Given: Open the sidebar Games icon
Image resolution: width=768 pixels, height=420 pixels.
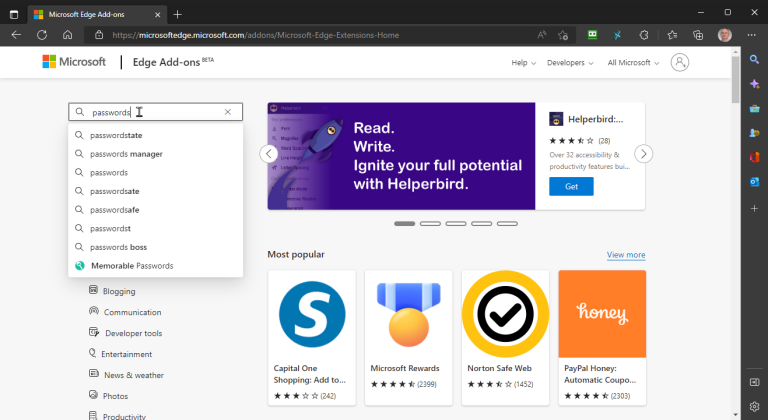Looking at the screenshot, I should [754, 133].
